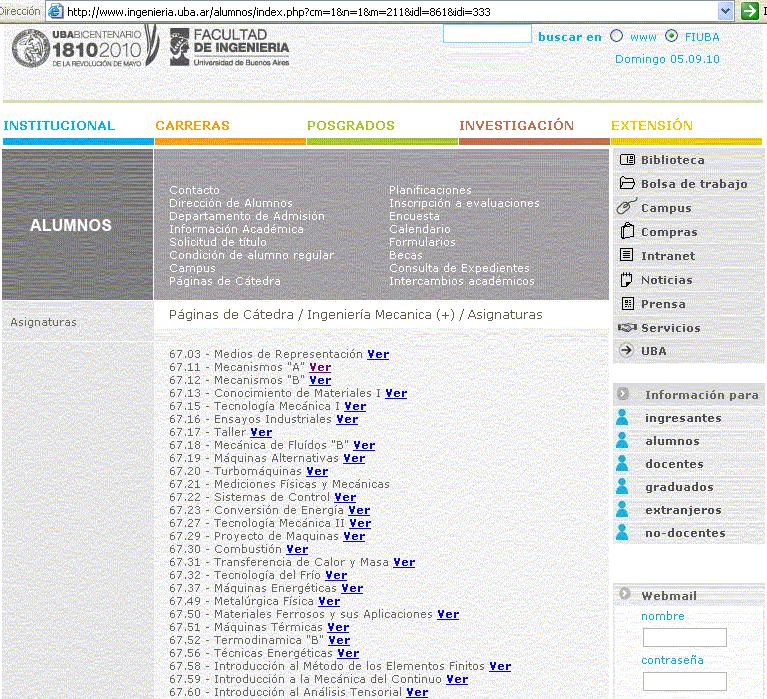Click the Intranet list icon
This screenshot has height=699, width=767.
tap(627, 255)
